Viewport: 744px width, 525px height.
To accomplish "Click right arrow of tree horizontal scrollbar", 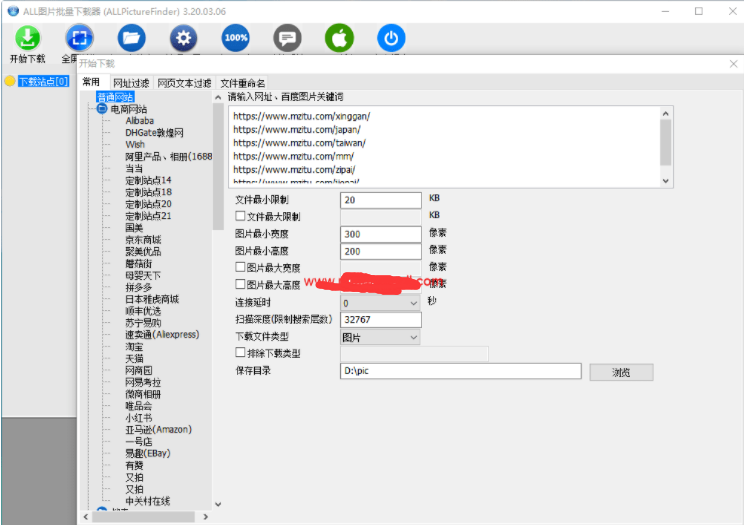I will tap(205, 516).
